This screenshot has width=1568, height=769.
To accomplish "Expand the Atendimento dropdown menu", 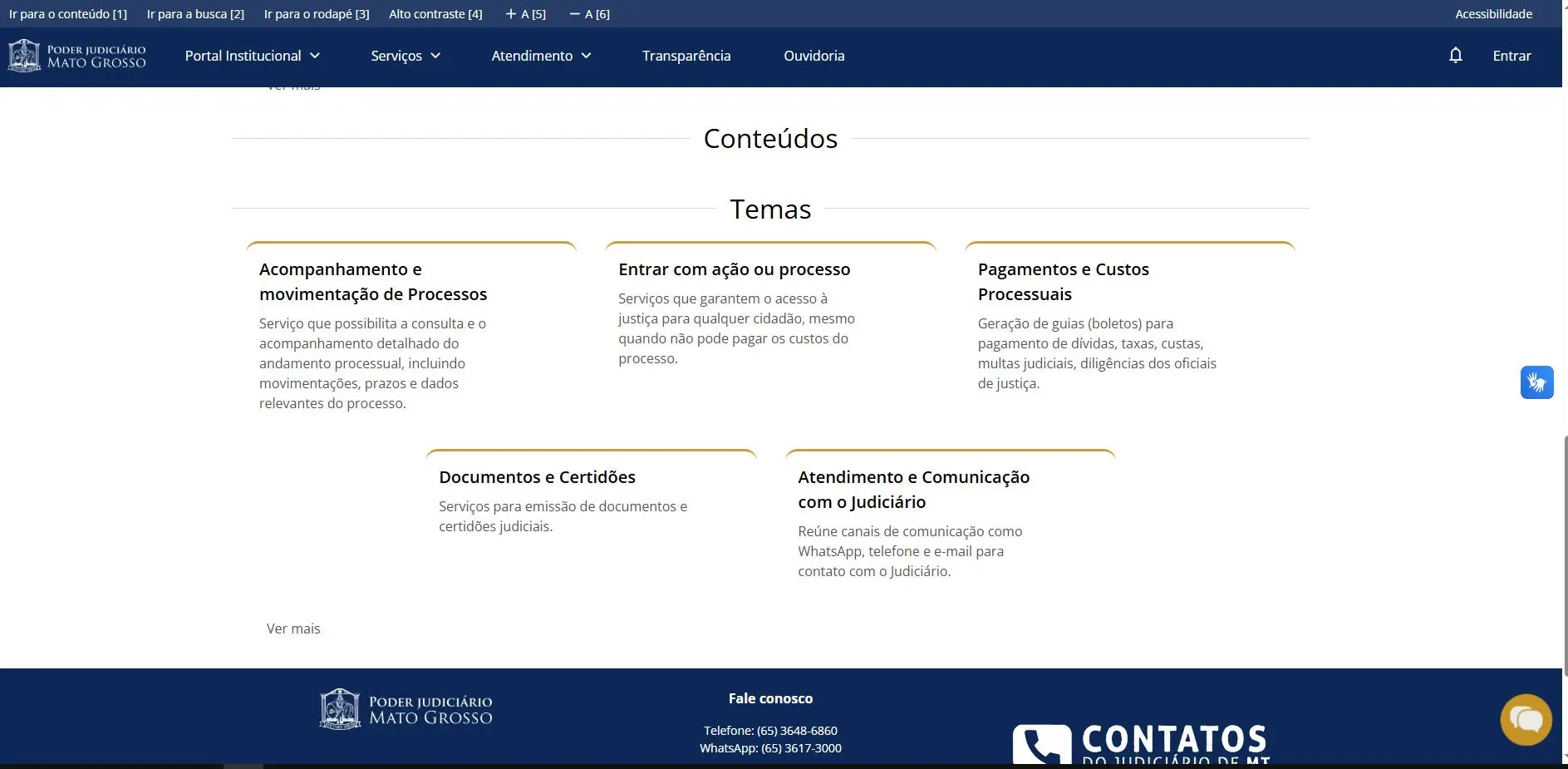I will [x=541, y=56].
